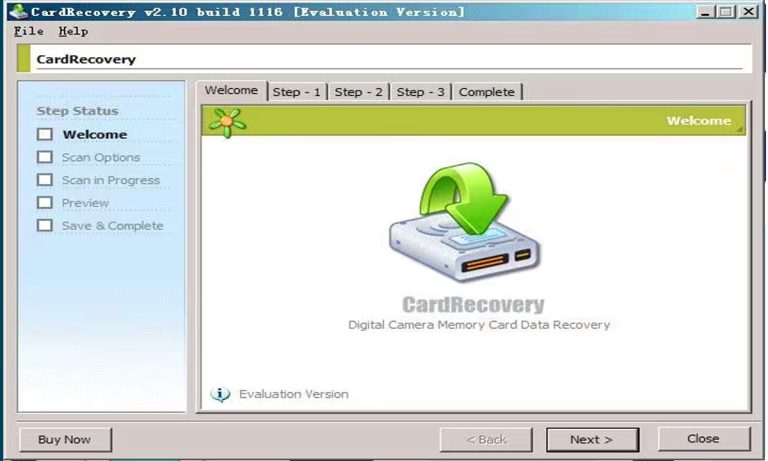
Task: Click the Close button at bottom
Action: click(x=703, y=438)
